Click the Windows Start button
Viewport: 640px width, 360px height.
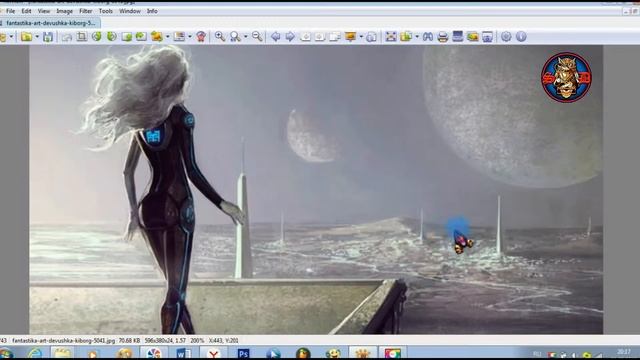[x=6, y=353]
